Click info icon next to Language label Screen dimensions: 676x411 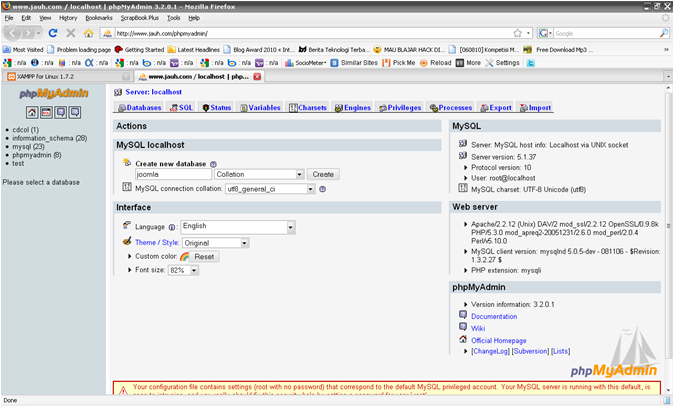(x=172, y=227)
